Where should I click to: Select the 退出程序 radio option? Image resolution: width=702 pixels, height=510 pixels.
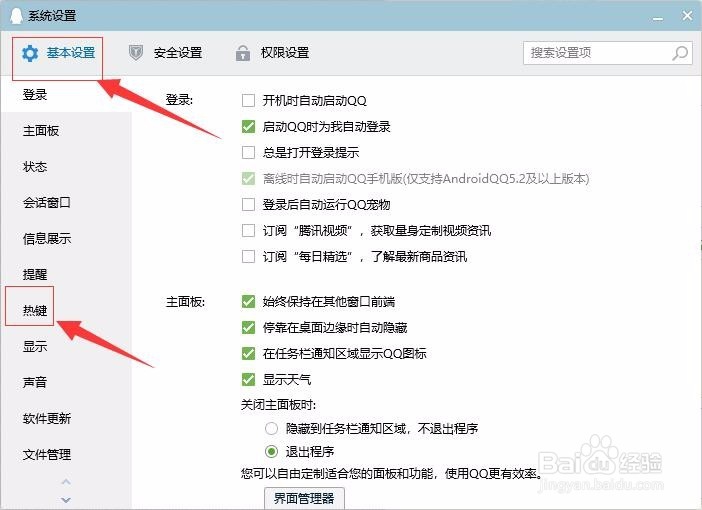[271, 451]
